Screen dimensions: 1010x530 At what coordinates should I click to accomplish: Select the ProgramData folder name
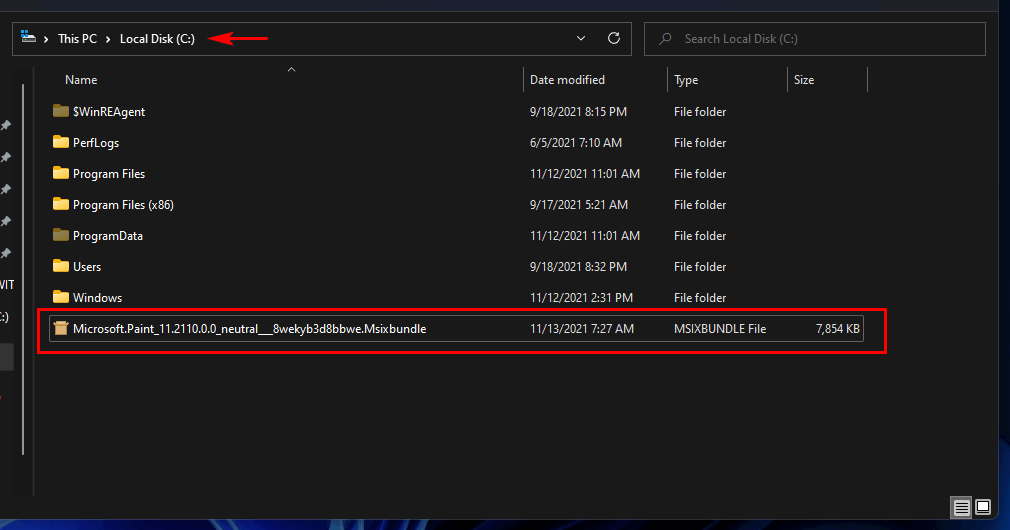coord(108,236)
